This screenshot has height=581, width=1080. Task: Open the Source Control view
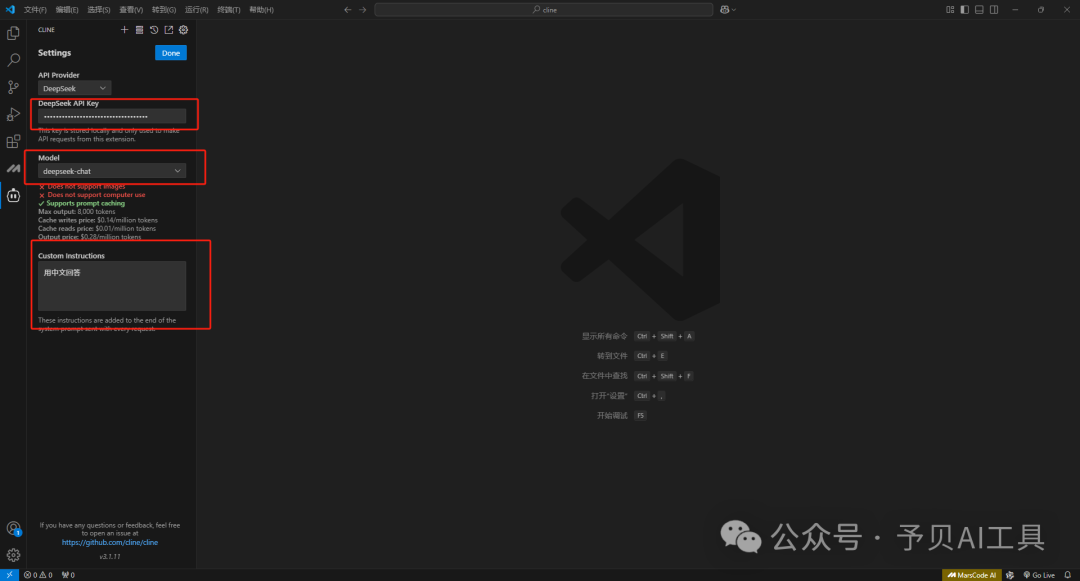[x=13, y=87]
